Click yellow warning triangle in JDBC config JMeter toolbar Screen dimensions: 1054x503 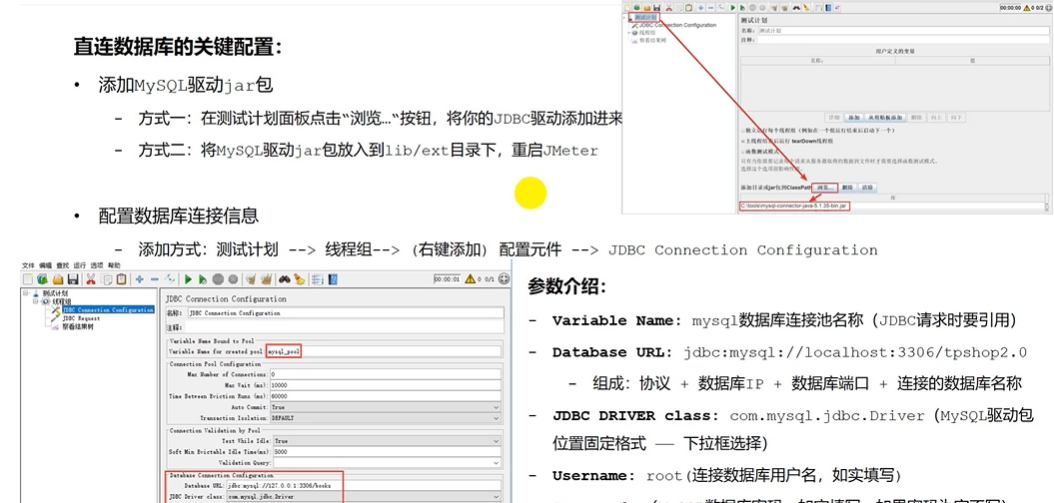(x=470, y=279)
